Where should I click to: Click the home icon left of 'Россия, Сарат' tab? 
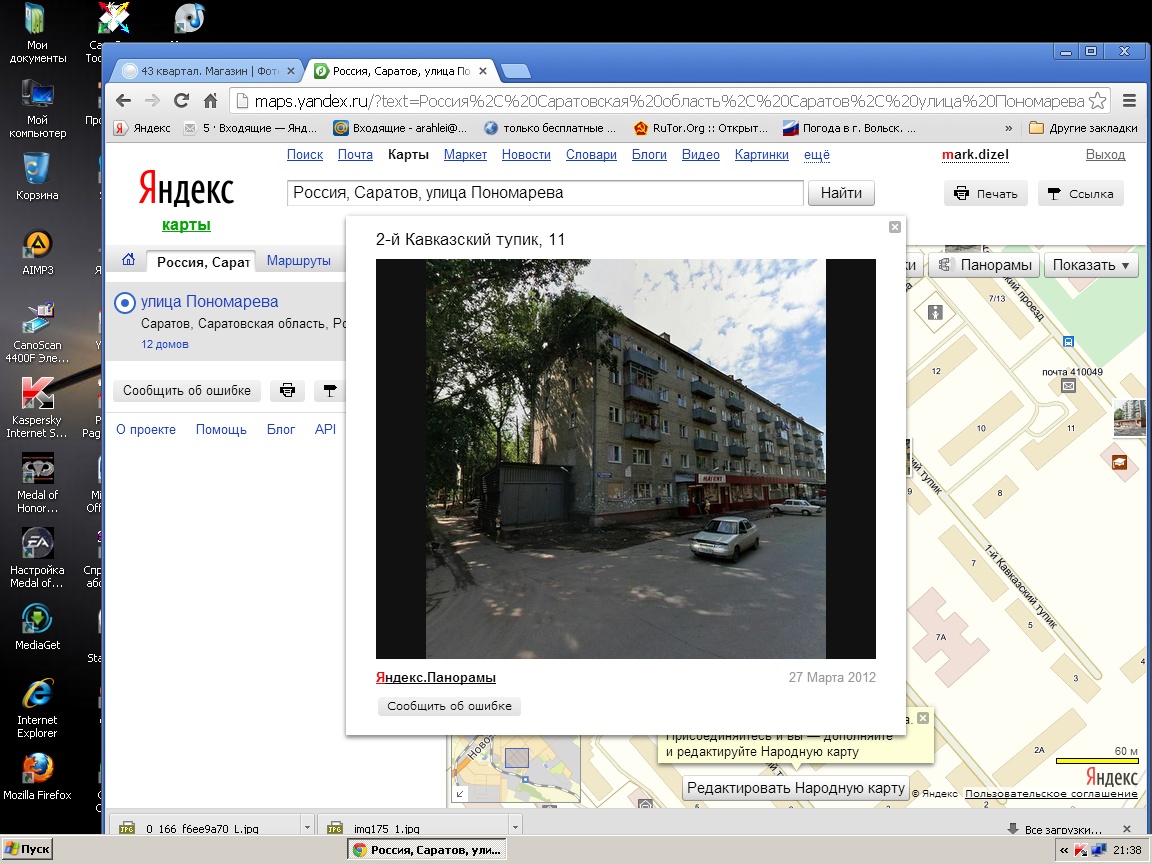point(129,259)
